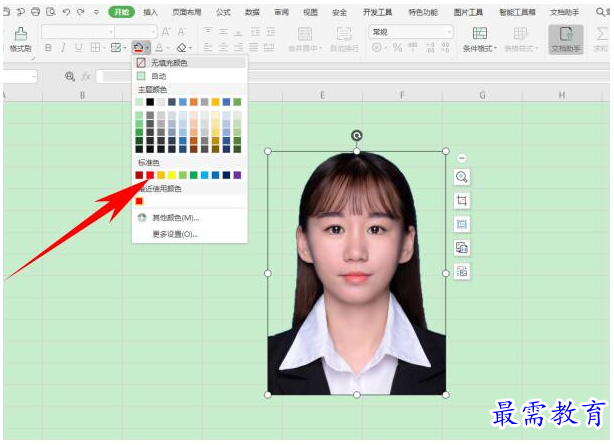This screenshot has width=614, height=445.
Task: Open the eraser clear dropdown arrow
Action: pyautogui.click(x=190, y=48)
